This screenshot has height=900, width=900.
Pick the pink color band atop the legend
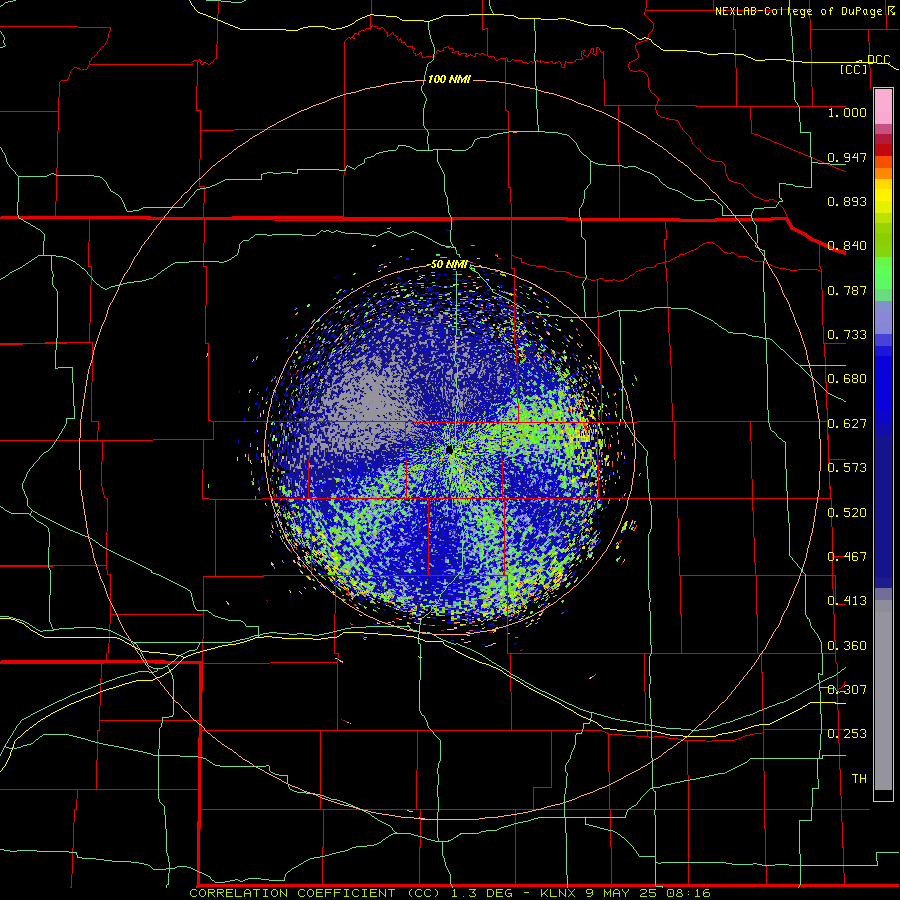coord(883,107)
